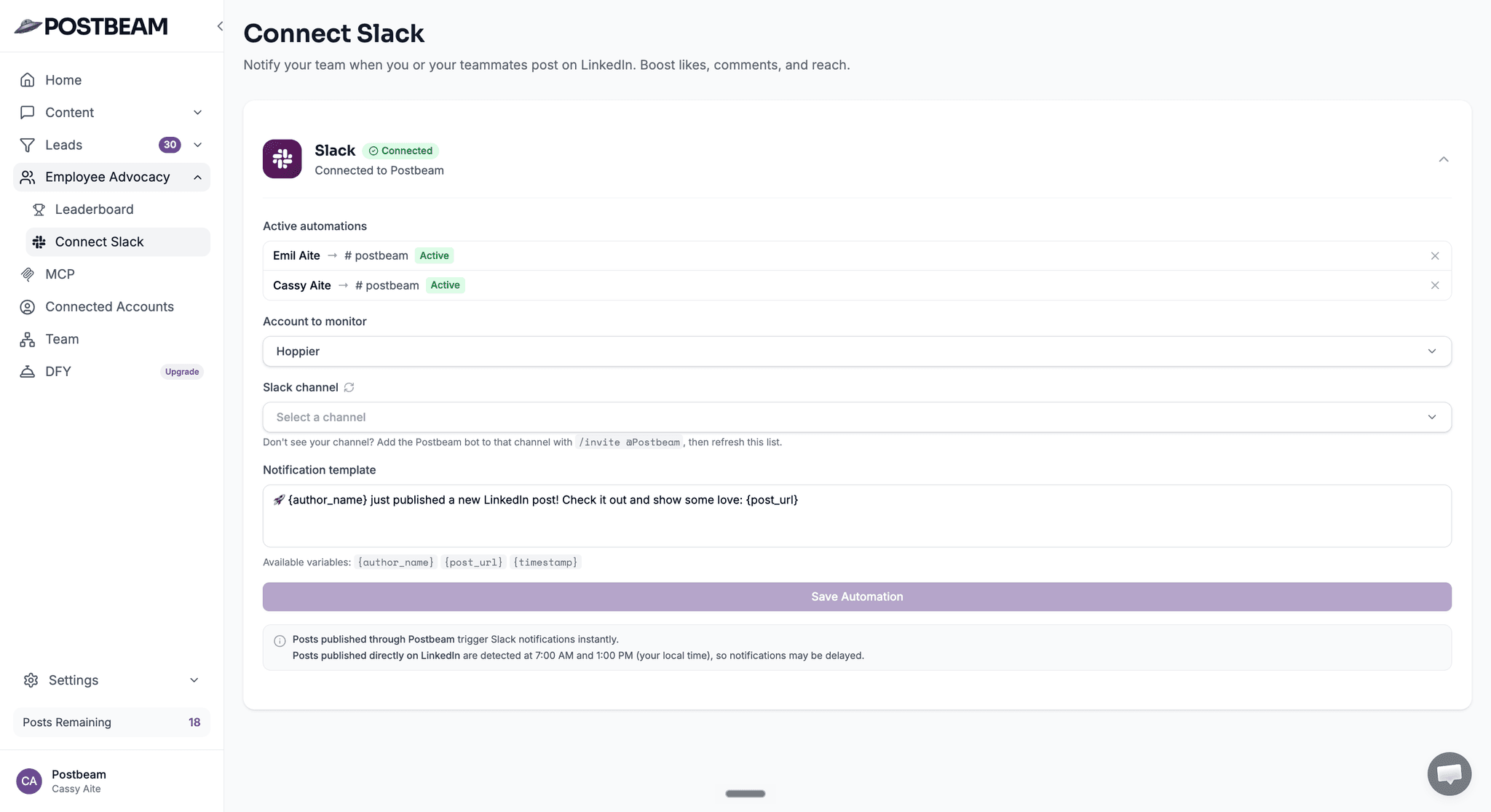Open the Leads section
The height and width of the screenshot is (812, 1491).
click(x=111, y=145)
